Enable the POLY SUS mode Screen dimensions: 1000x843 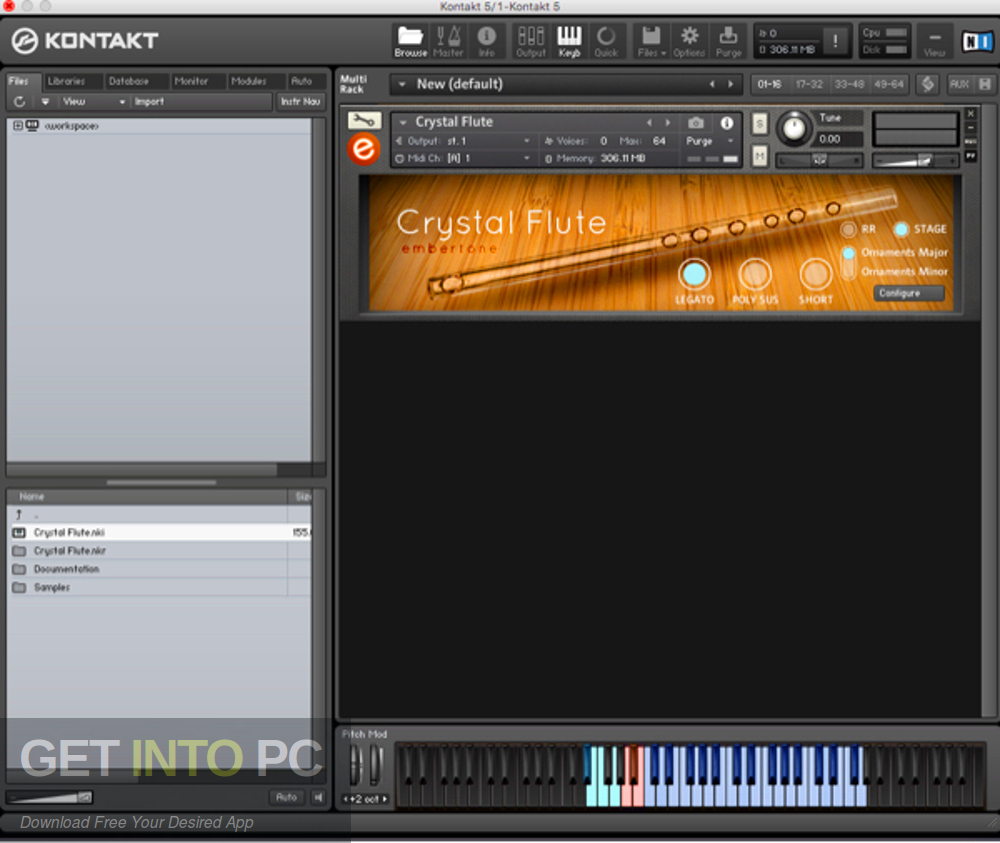point(754,274)
